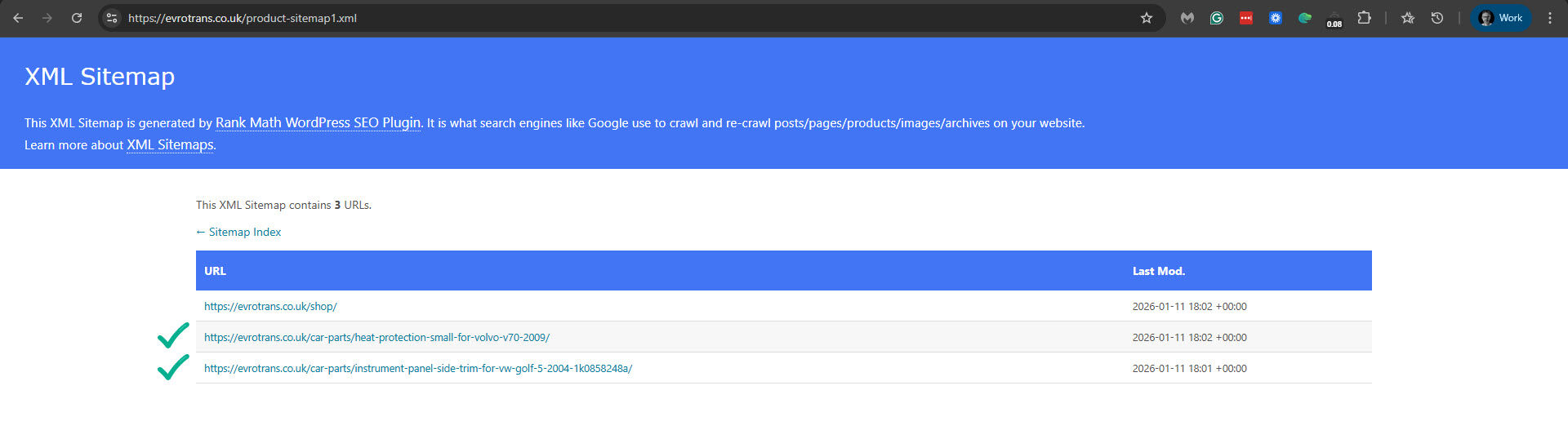The image size is (1568, 439).
Task: Click the extension badge showing 0.08
Action: click(1334, 20)
